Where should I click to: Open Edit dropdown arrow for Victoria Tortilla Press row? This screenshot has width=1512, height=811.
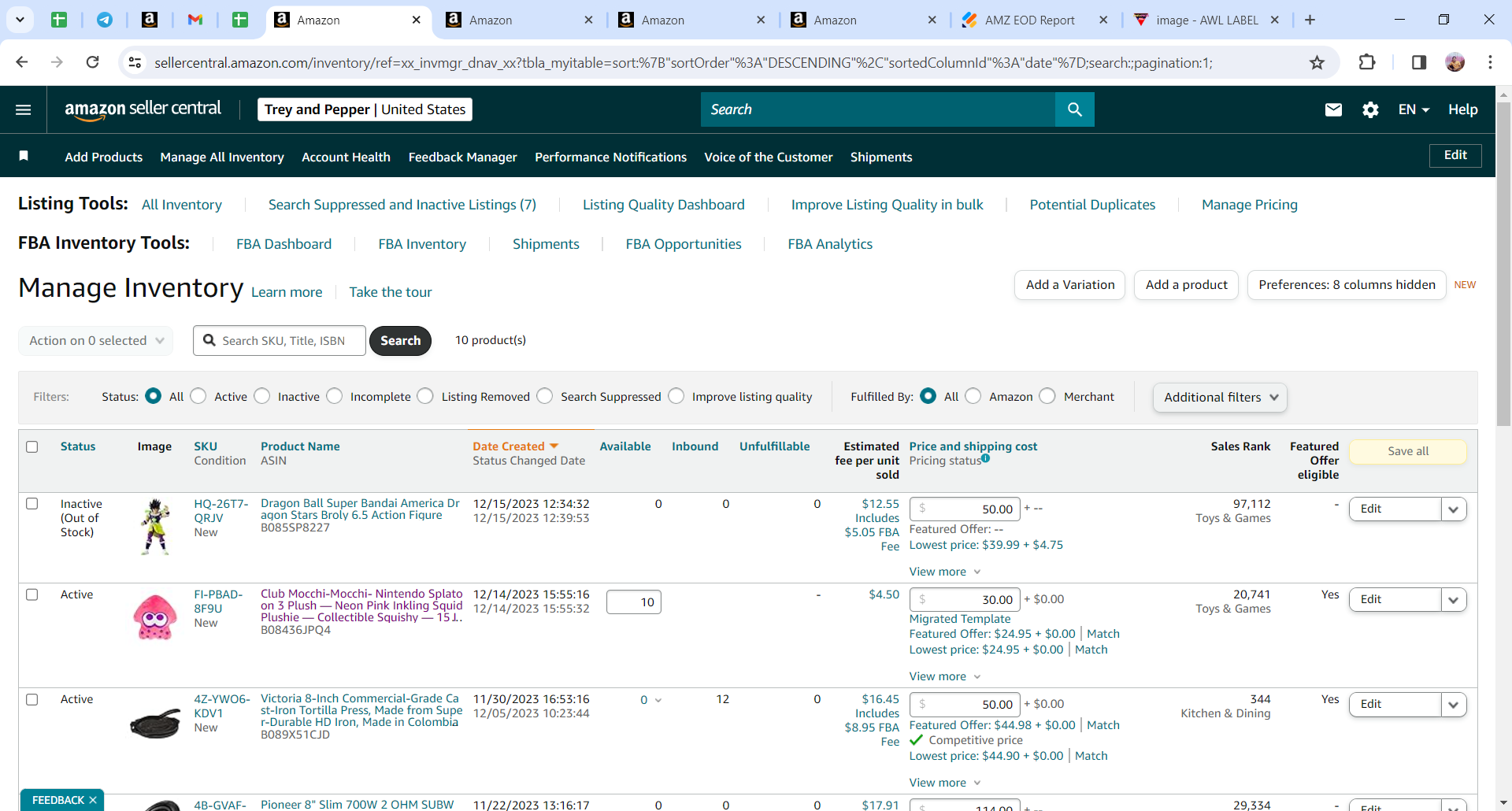[x=1454, y=704]
